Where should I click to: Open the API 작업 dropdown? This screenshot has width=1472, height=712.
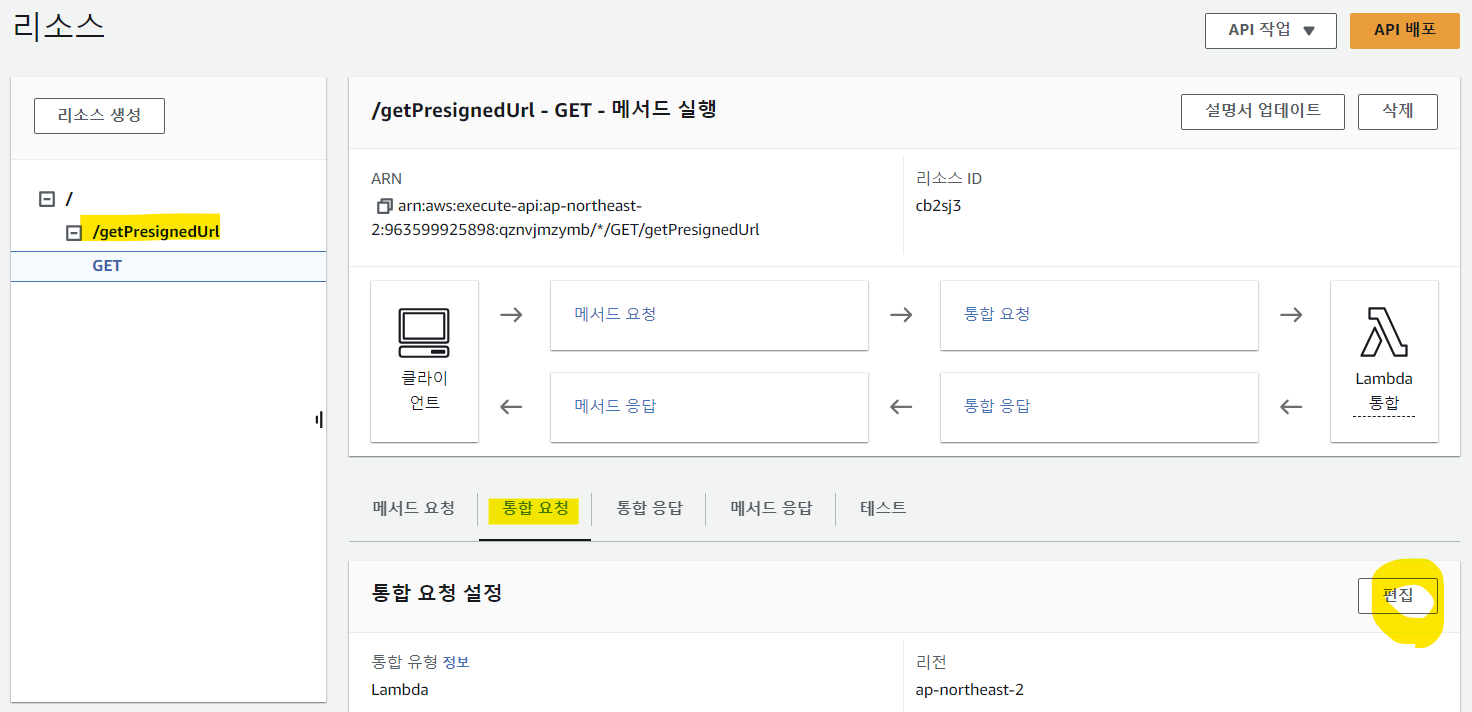pos(1270,30)
